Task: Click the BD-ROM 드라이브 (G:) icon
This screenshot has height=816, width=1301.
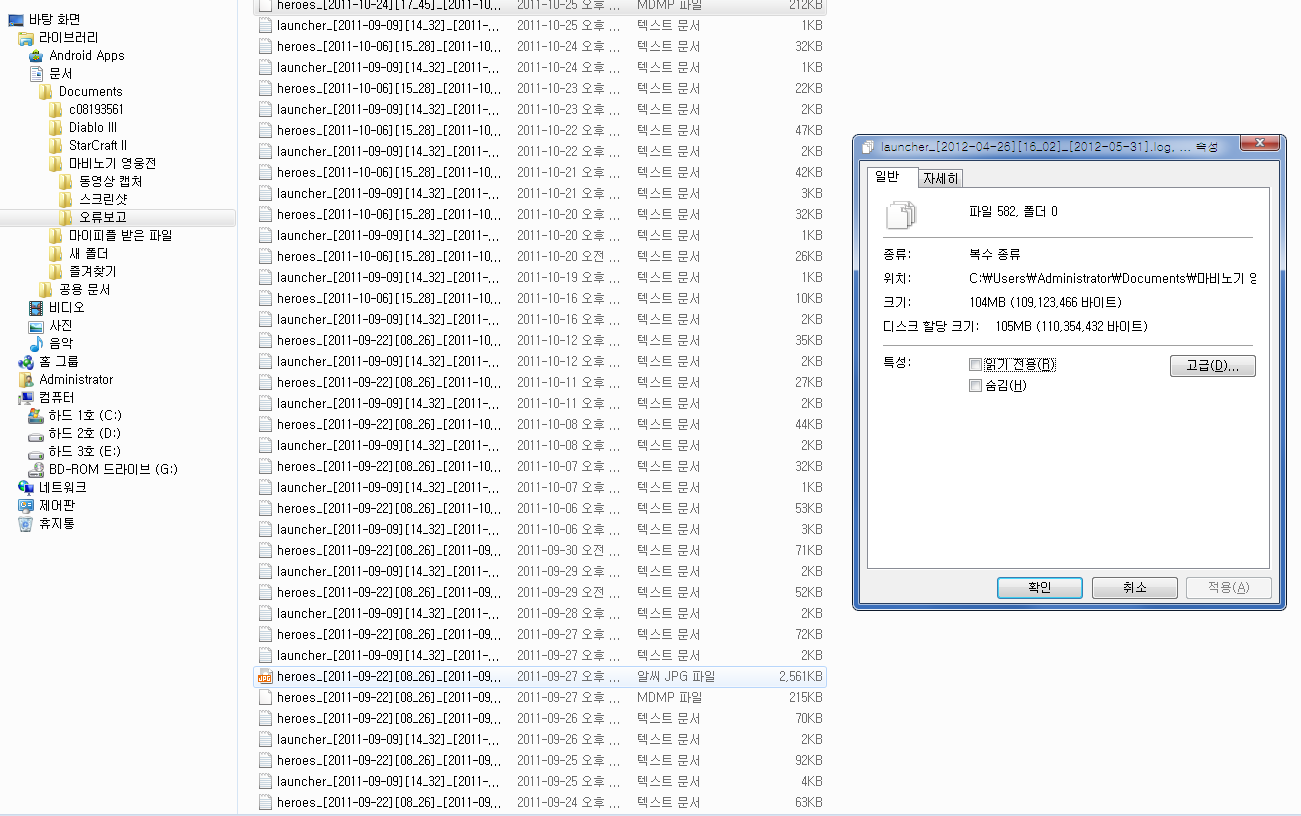Action: (36, 470)
